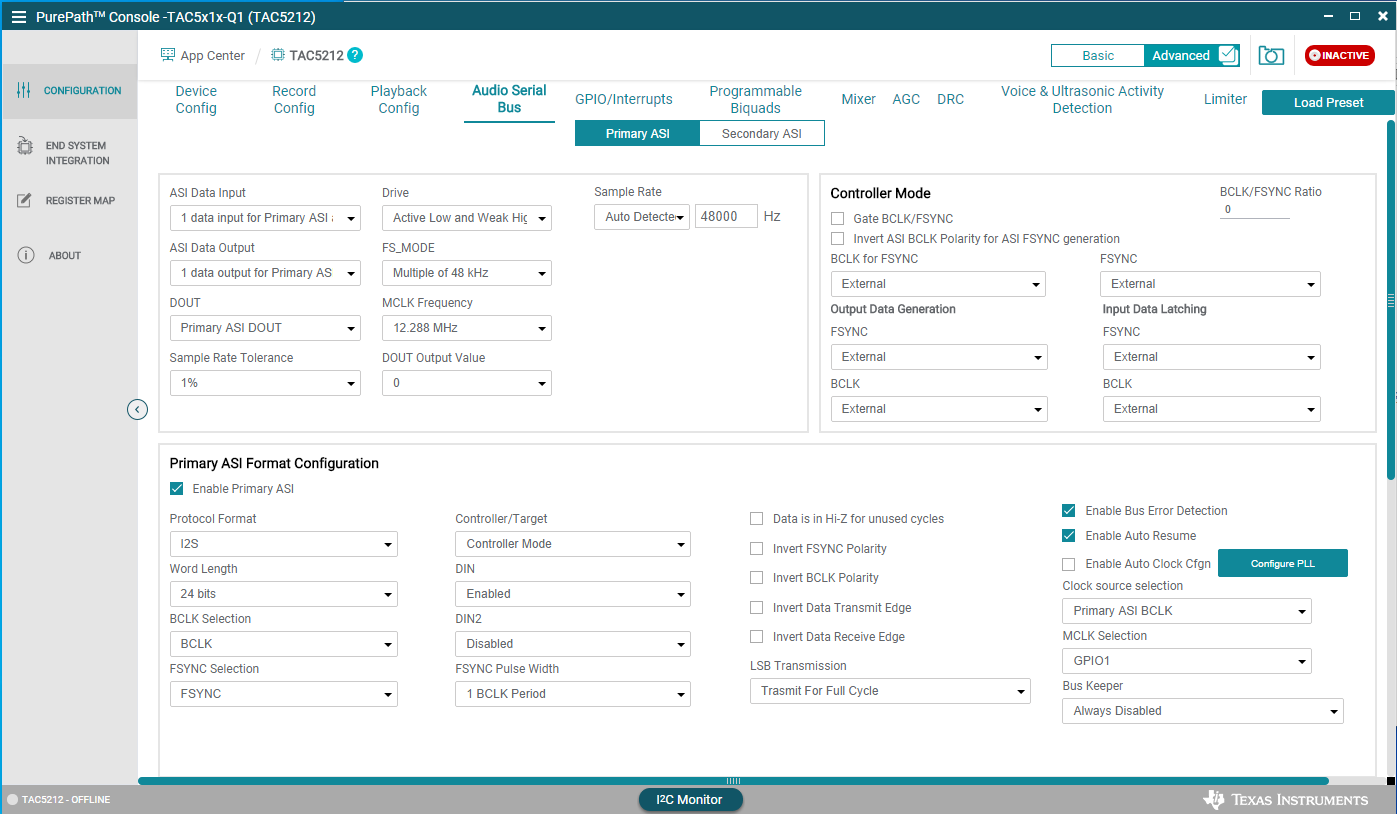Click the red INACTIVE status badge
The height and width of the screenshot is (814, 1397).
(x=1340, y=56)
